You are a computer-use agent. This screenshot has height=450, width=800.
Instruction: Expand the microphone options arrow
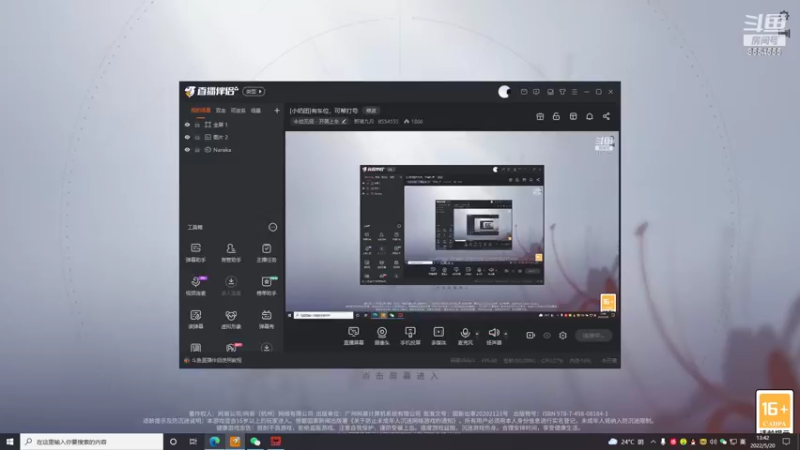pos(477,334)
